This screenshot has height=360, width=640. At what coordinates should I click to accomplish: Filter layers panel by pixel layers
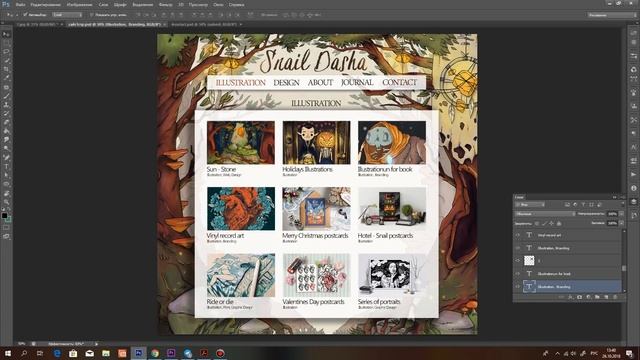[567, 204]
